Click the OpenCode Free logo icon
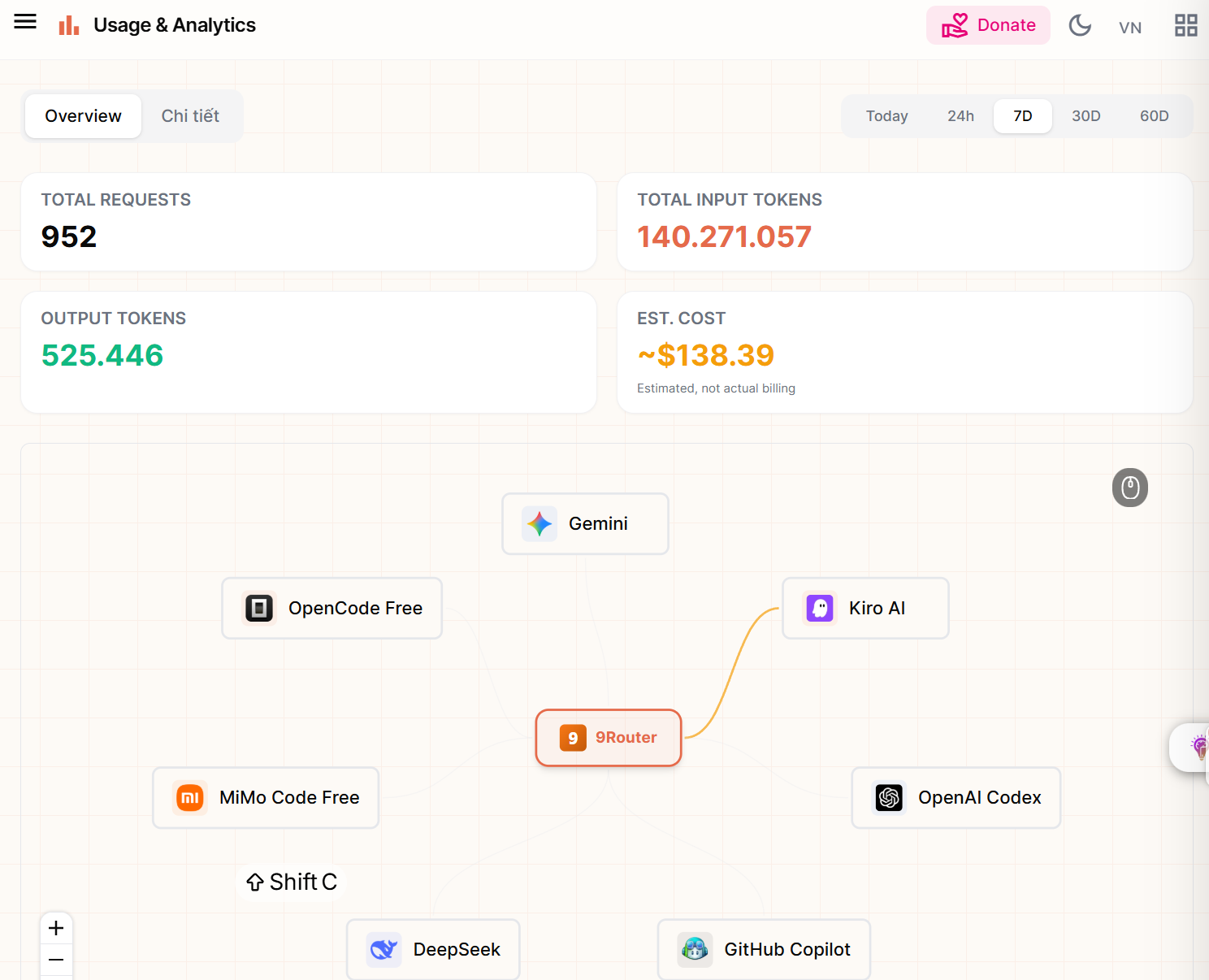 click(x=259, y=609)
